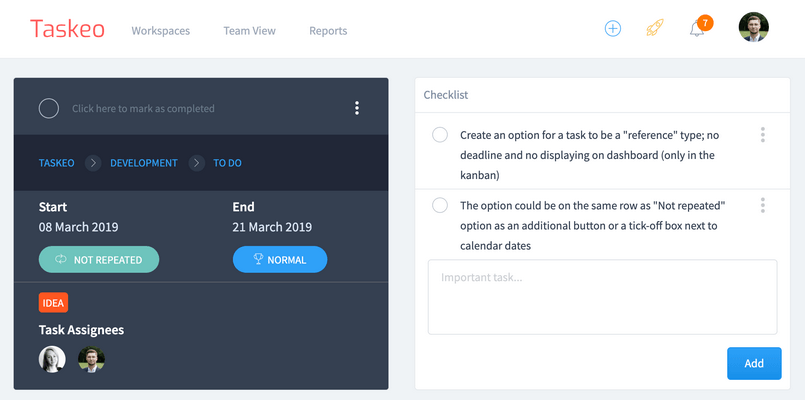This screenshot has width=805, height=400.
Task: Check off the "Not repeated" option checklist item
Action: 440,205
